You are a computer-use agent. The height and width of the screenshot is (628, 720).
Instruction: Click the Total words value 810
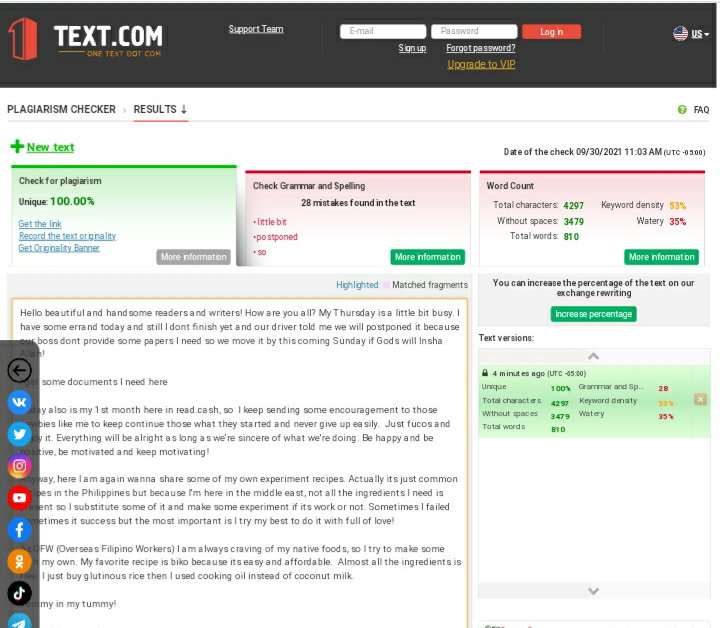(x=571, y=236)
